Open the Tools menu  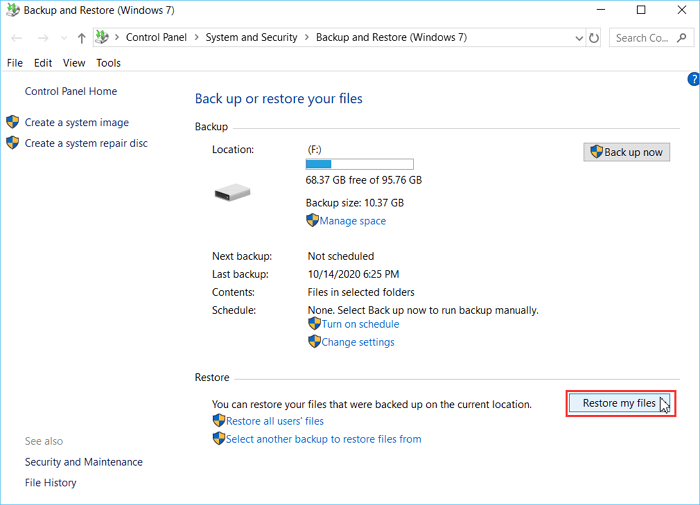pos(108,63)
